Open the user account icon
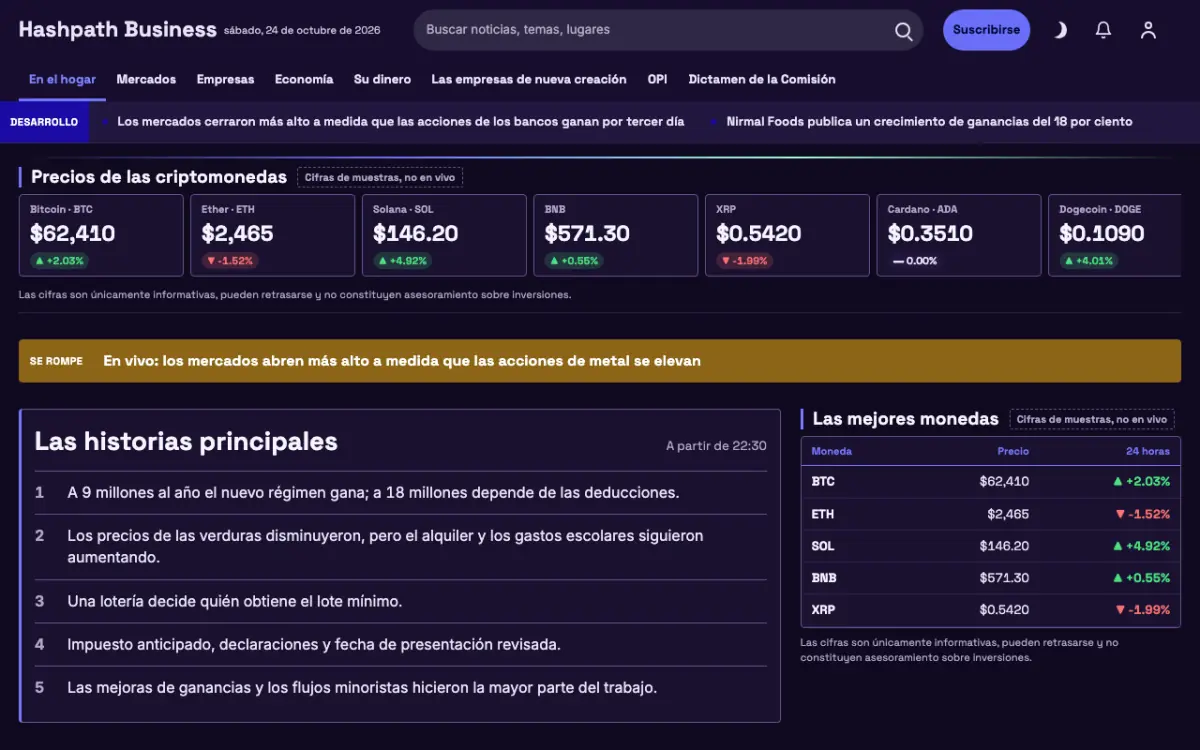 (1148, 30)
